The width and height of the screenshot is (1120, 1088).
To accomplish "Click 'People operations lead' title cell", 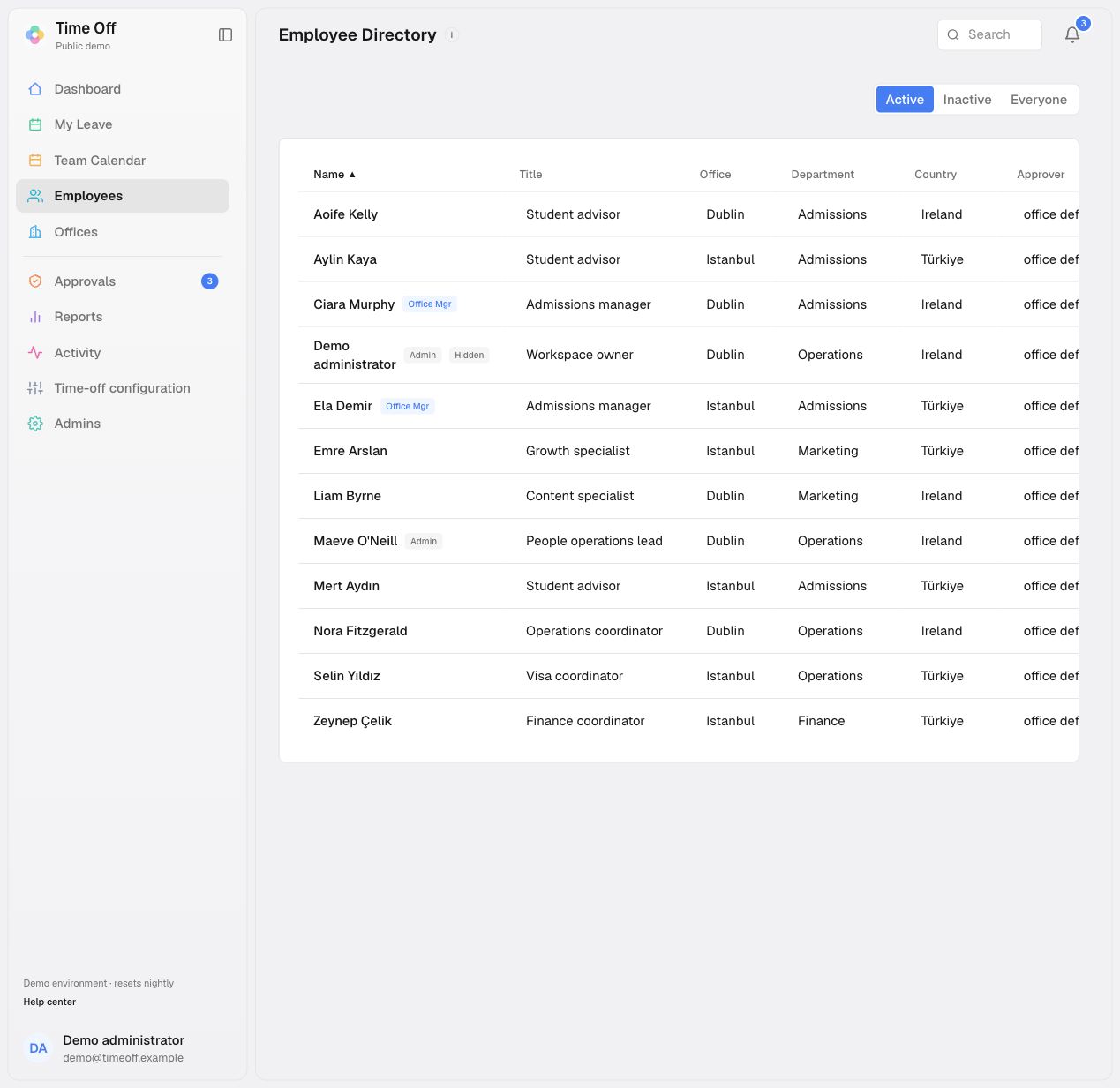I will tap(594, 541).
